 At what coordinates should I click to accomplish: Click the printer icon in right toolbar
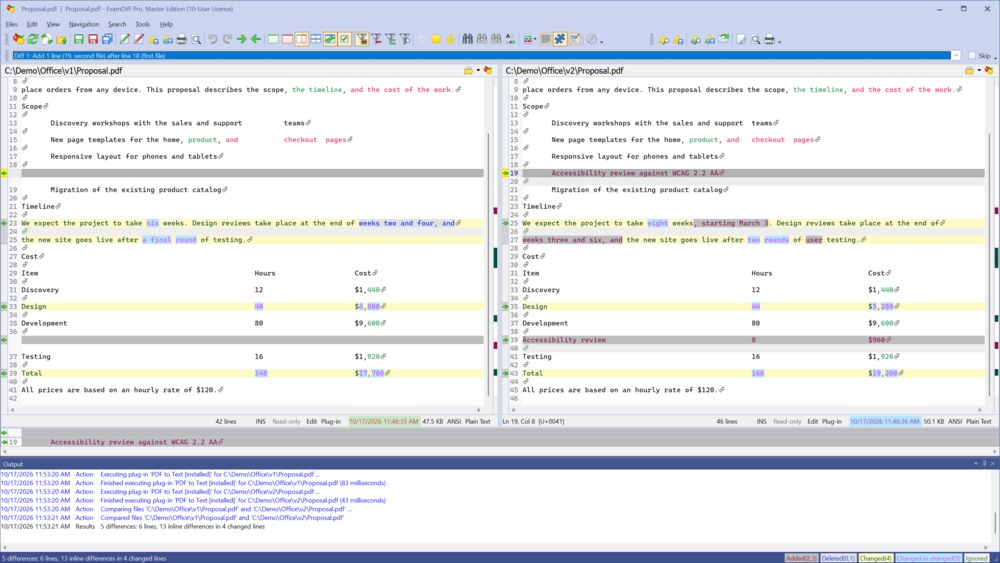pyautogui.click(x=770, y=40)
